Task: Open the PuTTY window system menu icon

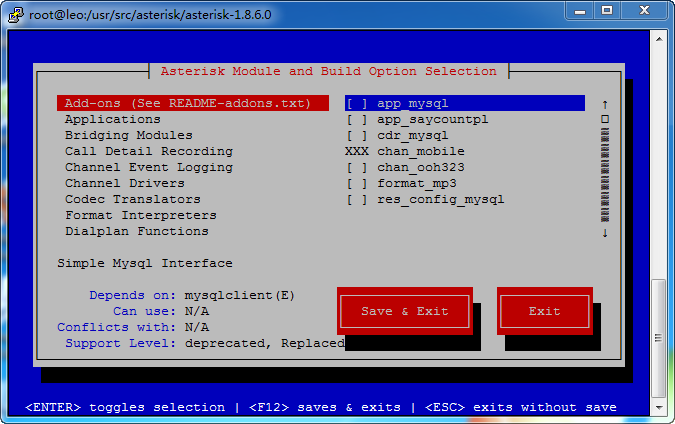Action: point(16,15)
